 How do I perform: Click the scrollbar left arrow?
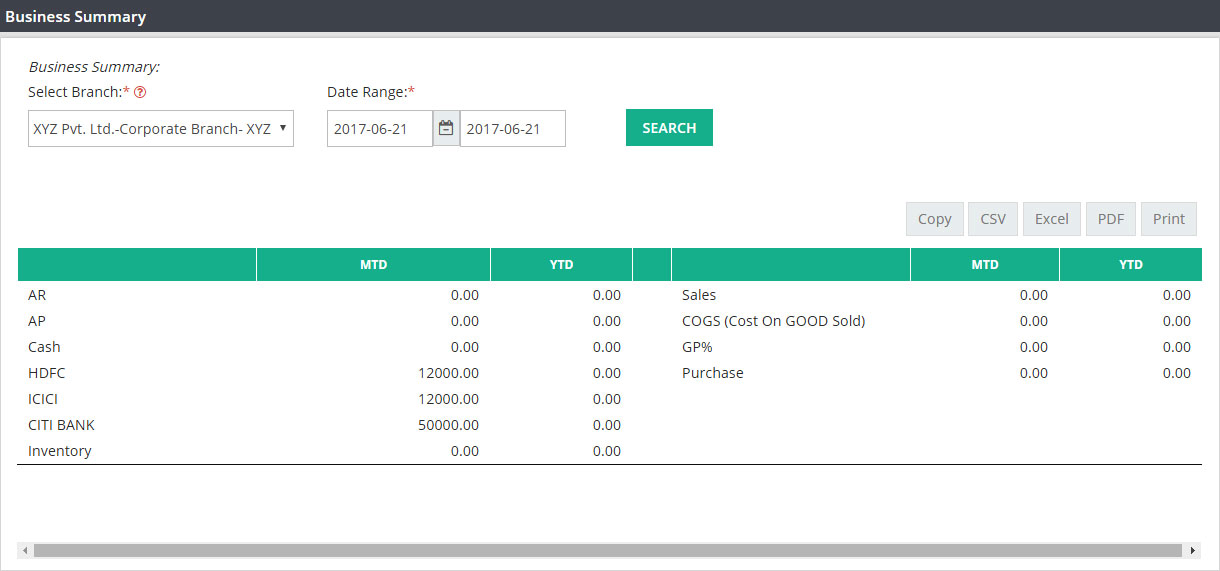tap(24, 550)
